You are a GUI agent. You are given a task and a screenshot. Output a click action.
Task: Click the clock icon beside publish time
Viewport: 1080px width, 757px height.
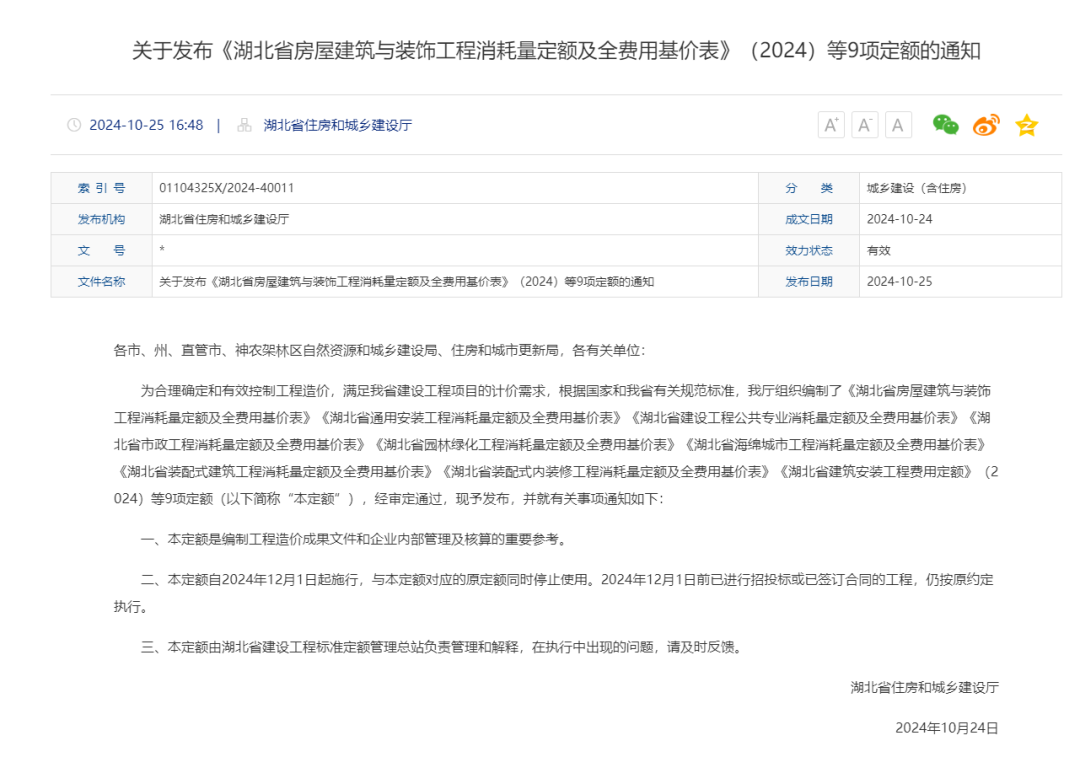pyautogui.click(x=74, y=125)
